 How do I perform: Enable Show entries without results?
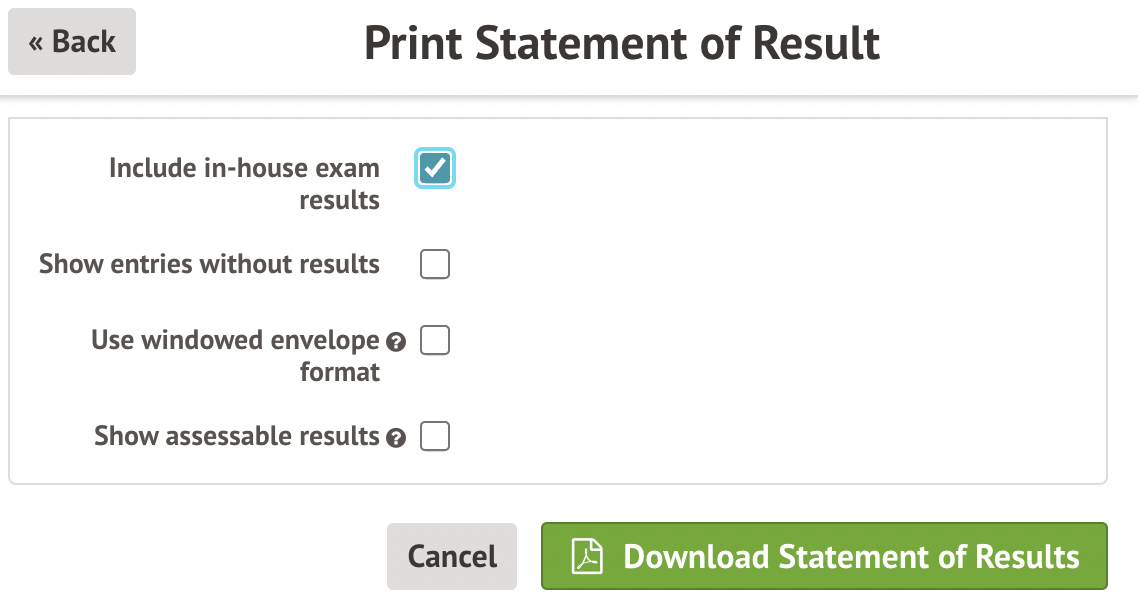435,265
